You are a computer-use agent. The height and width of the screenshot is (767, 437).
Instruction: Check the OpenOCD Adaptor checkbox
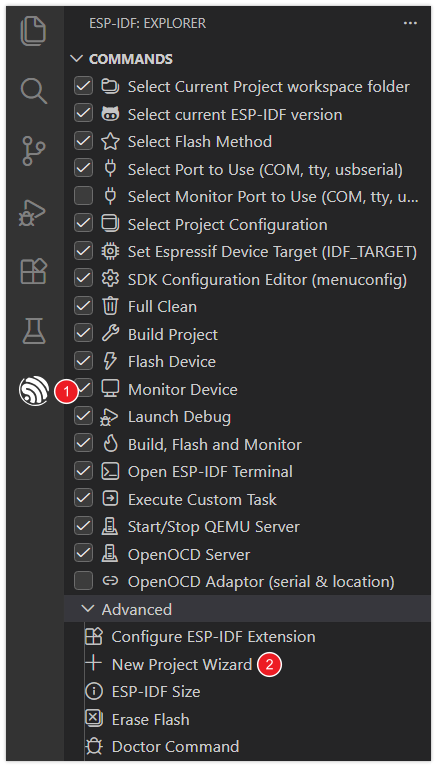83,582
